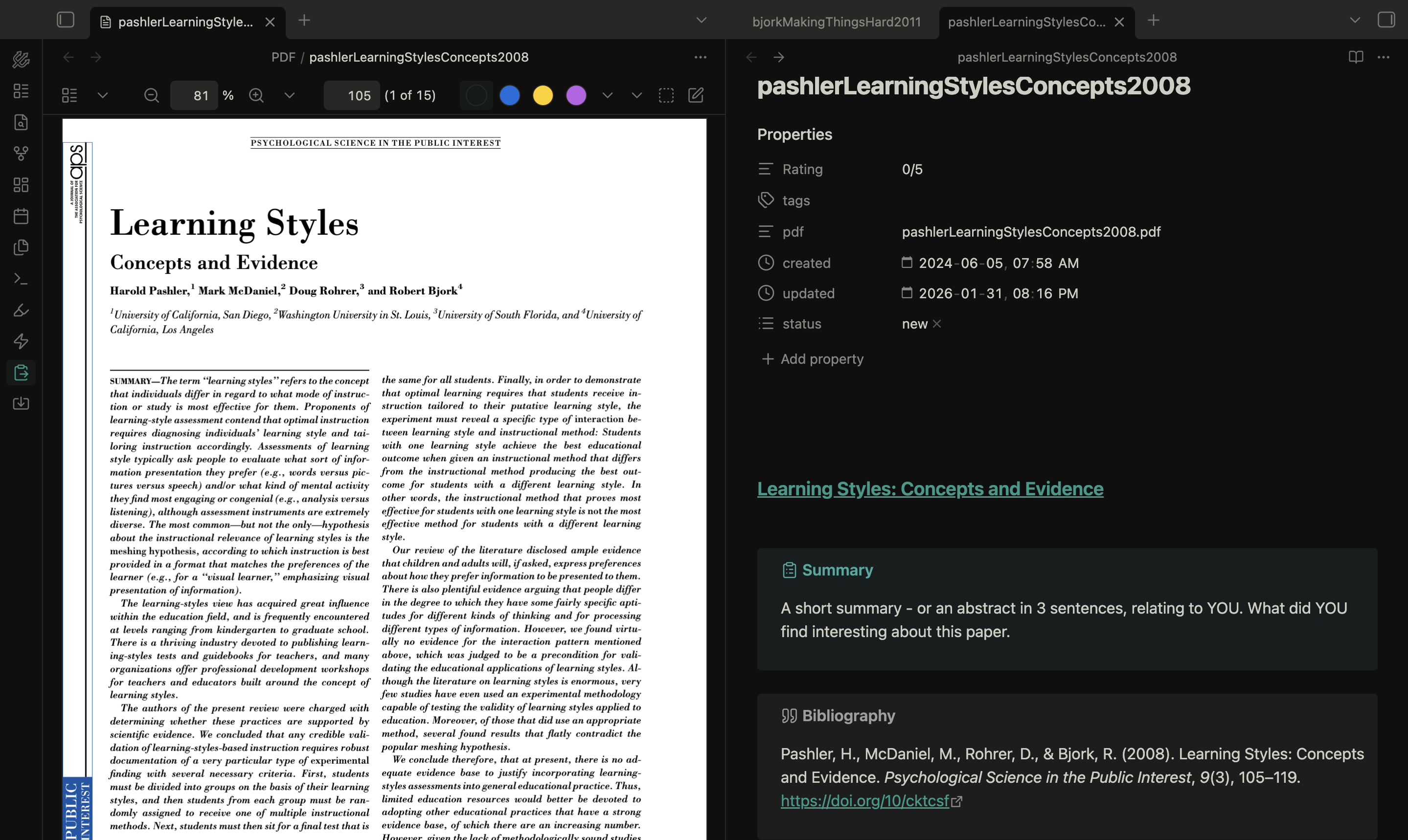Activate the rectangular selection tool icon

coord(666,95)
